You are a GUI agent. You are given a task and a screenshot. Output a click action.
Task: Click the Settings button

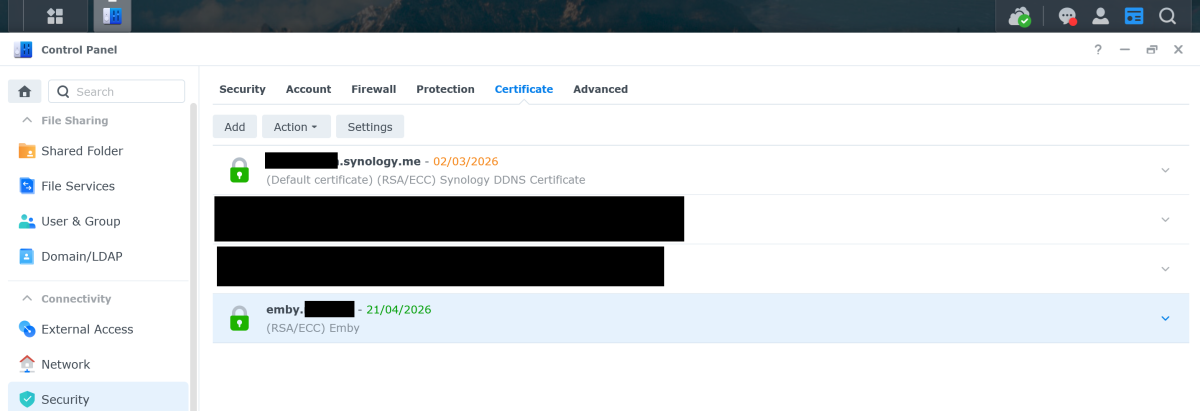(370, 127)
